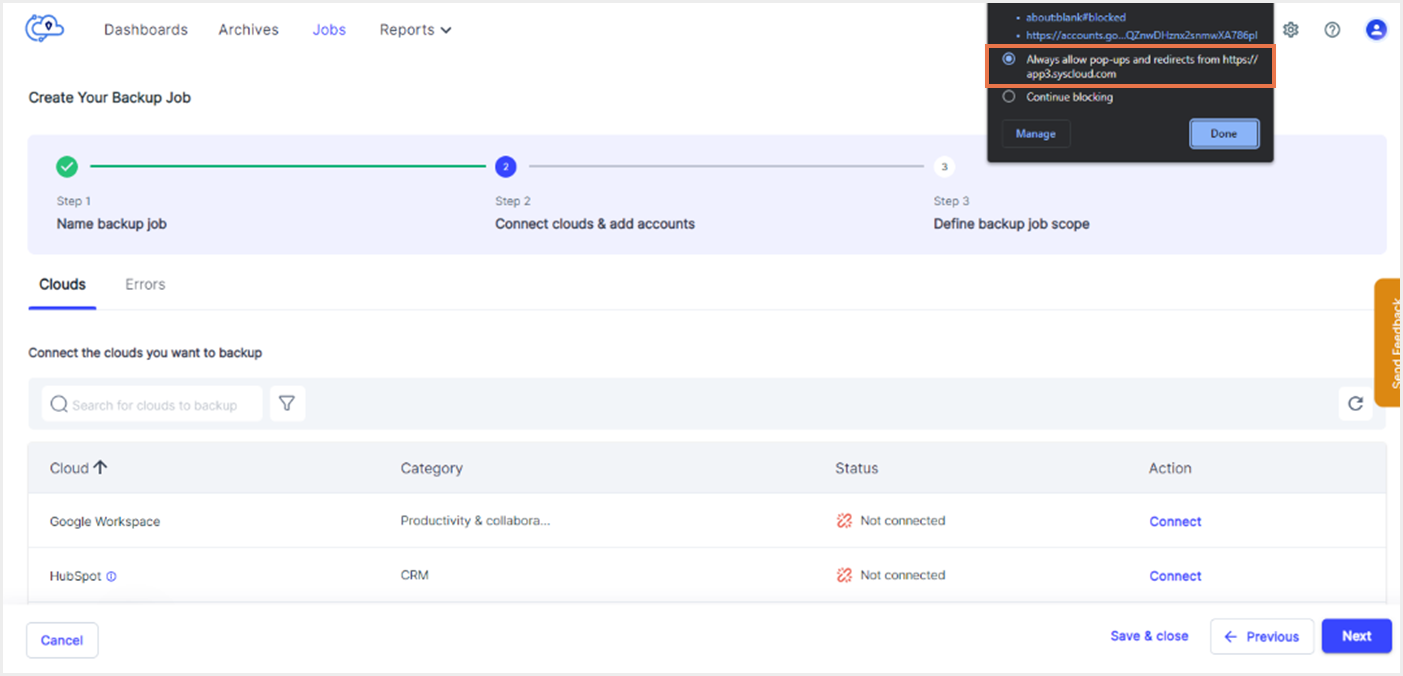
Task: Select Always allow pop-ups and redirects
Action: [1008, 59]
